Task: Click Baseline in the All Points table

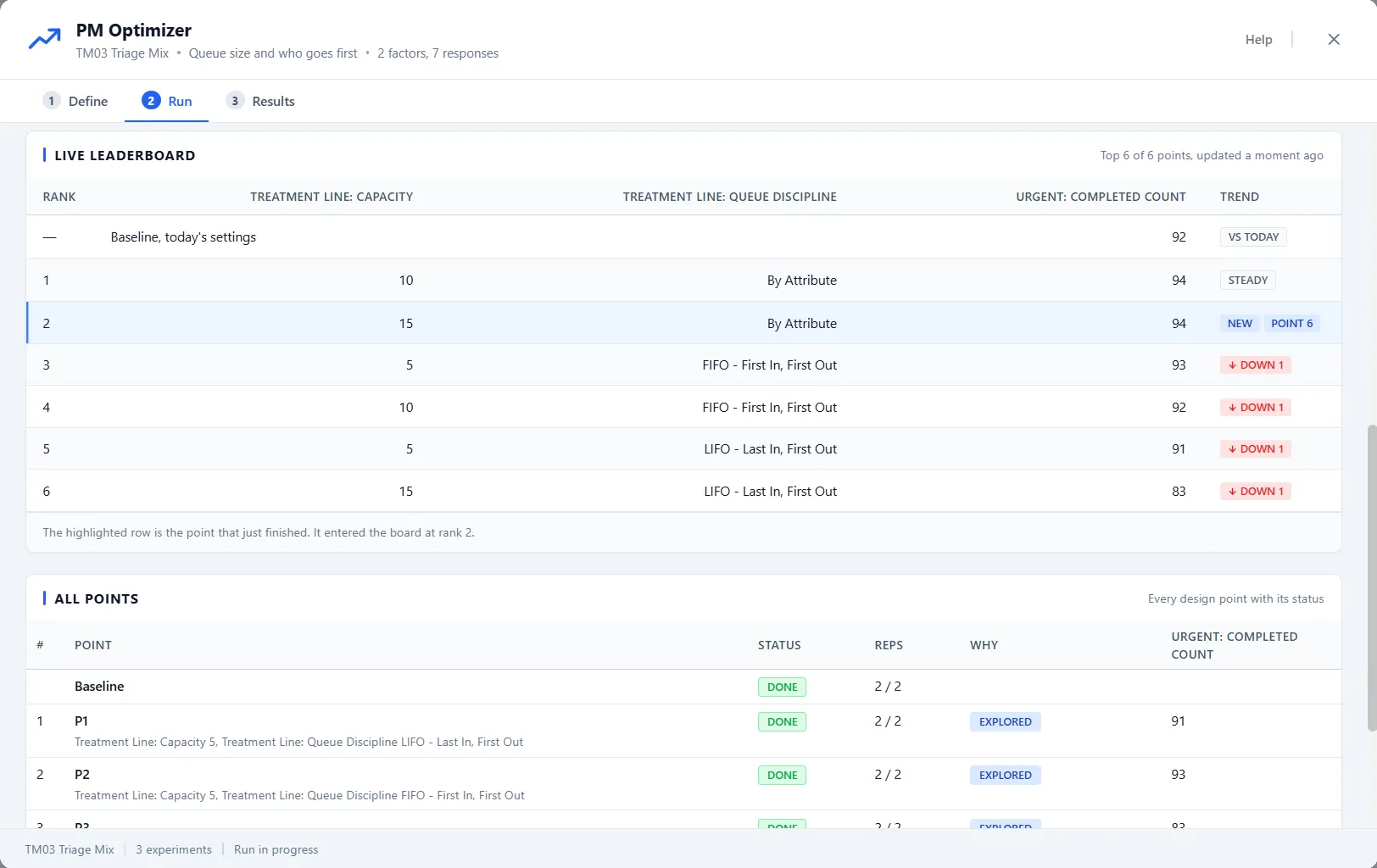Action: (99, 687)
